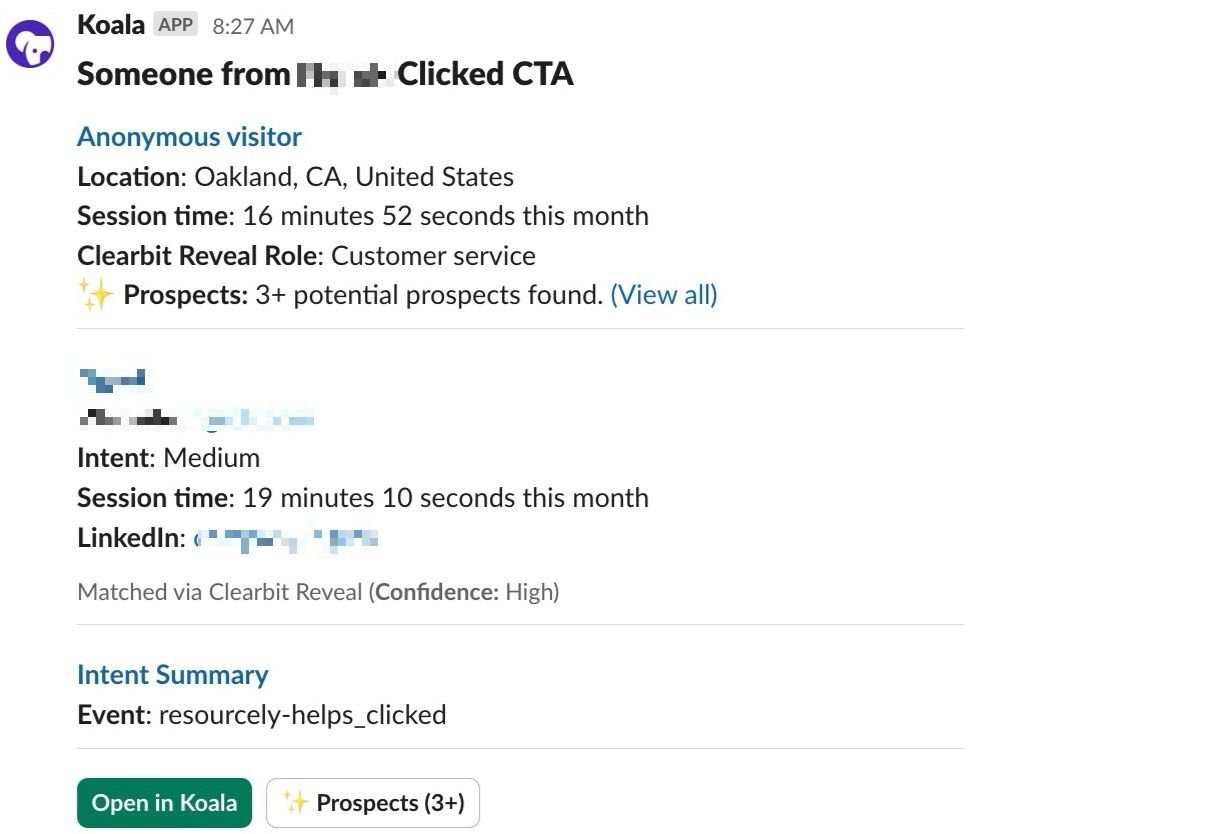Click the resourcely-helps_clicked event text
Image resolution: width=1206 pixels, height=834 pixels.
(302, 715)
